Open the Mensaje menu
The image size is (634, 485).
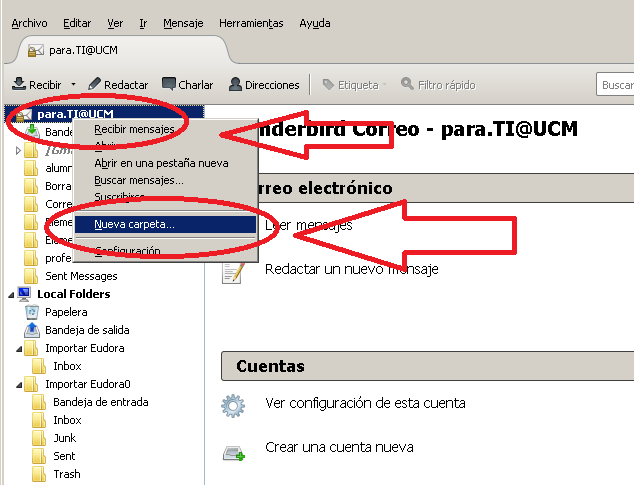coord(183,23)
